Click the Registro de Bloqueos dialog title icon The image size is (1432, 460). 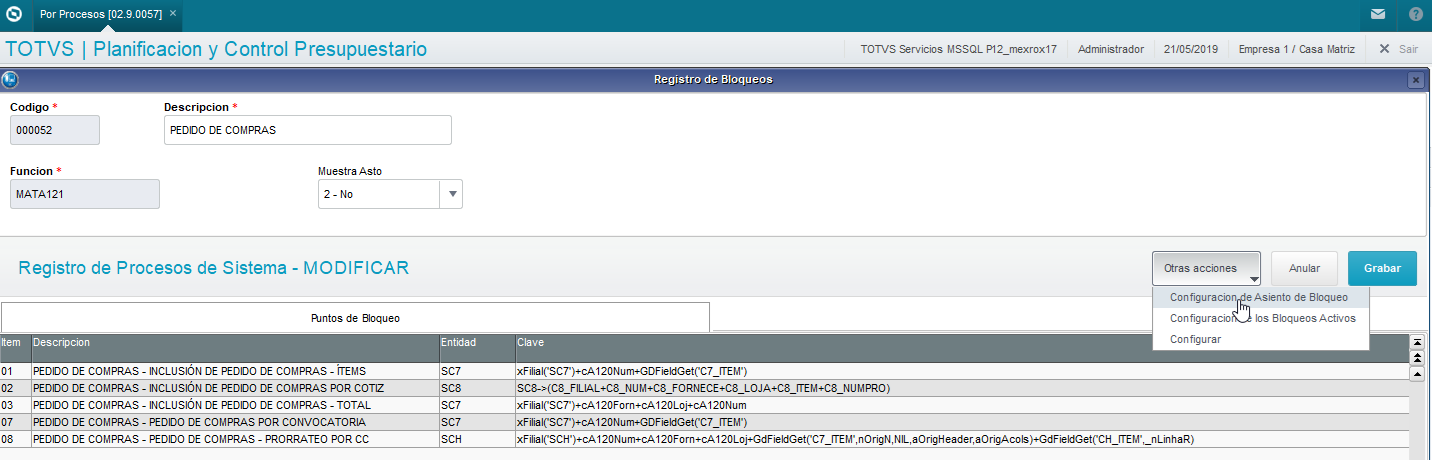point(10,80)
